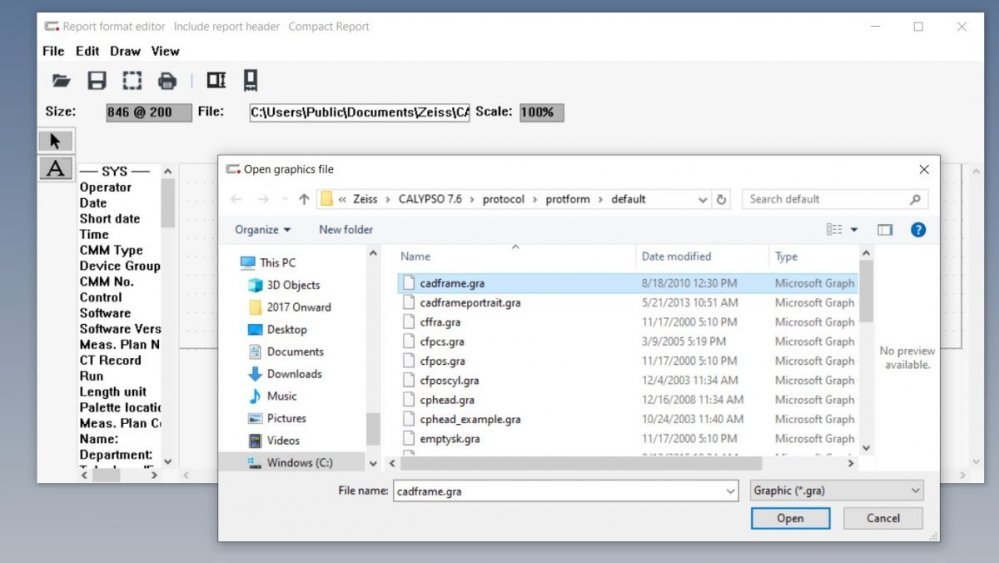Open the Organize dropdown menu

point(262,230)
